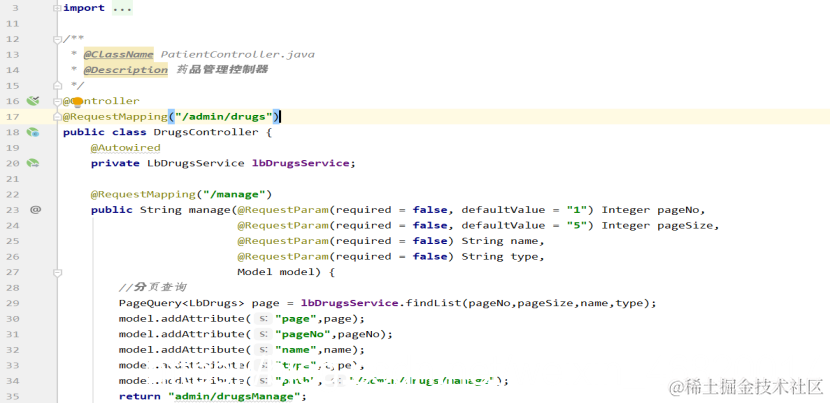Click the "page" string on line 30
The width and height of the screenshot is (830, 403).
pyautogui.click(x=298, y=319)
